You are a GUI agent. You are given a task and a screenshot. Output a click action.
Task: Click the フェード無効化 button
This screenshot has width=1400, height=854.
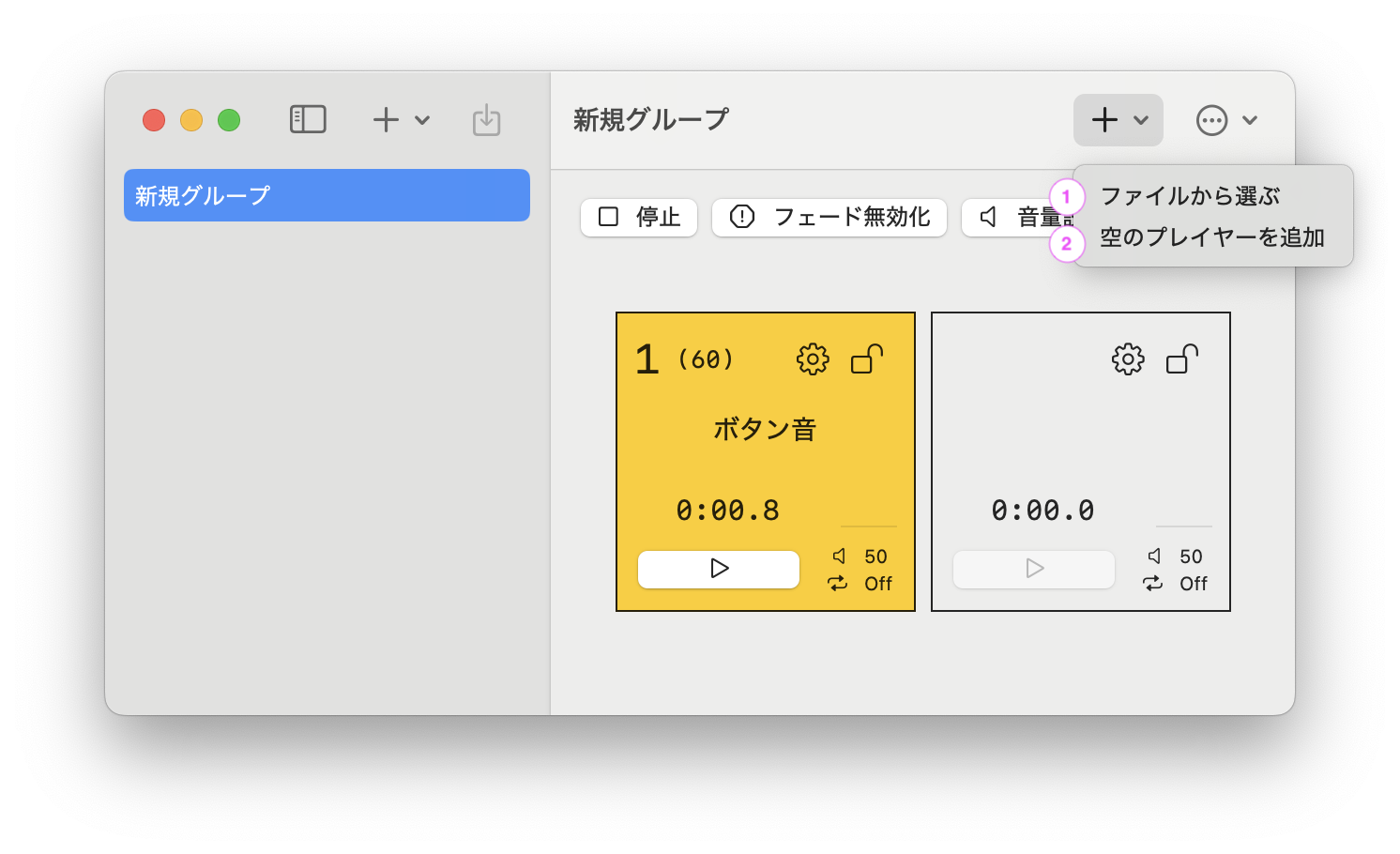829,217
